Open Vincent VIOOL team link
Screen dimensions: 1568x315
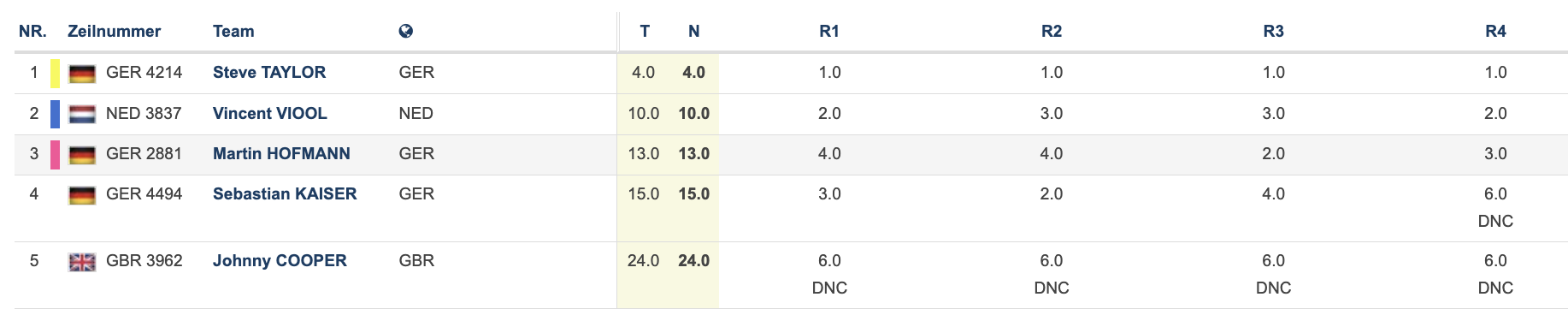coord(270,113)
